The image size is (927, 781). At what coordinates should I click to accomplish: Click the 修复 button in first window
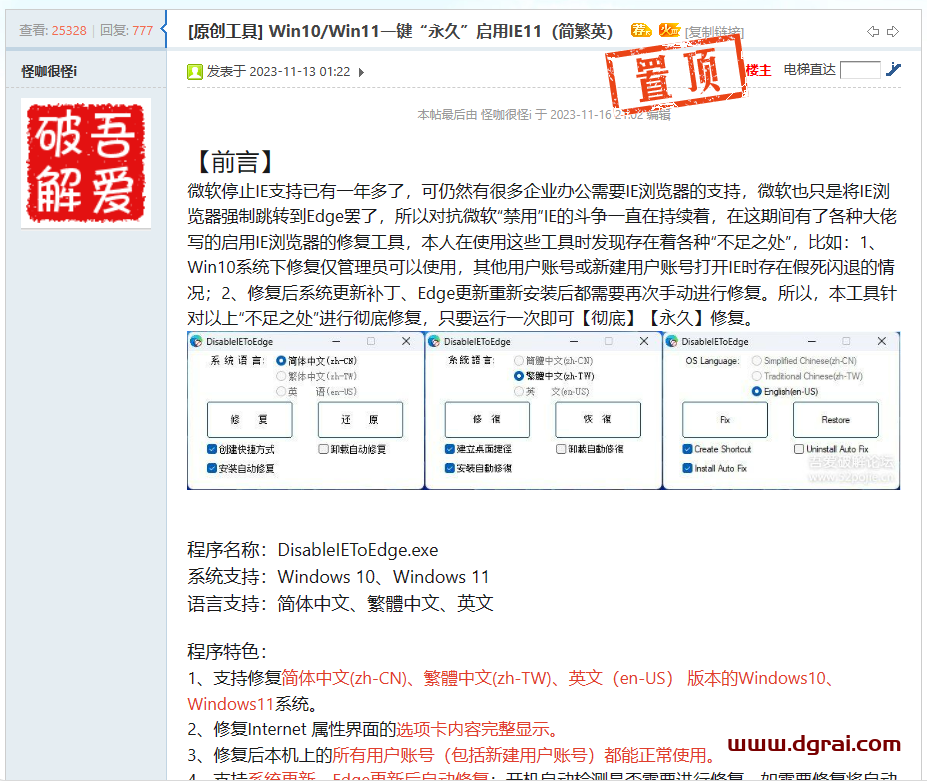pyautogui.click(x=249, y=420)
